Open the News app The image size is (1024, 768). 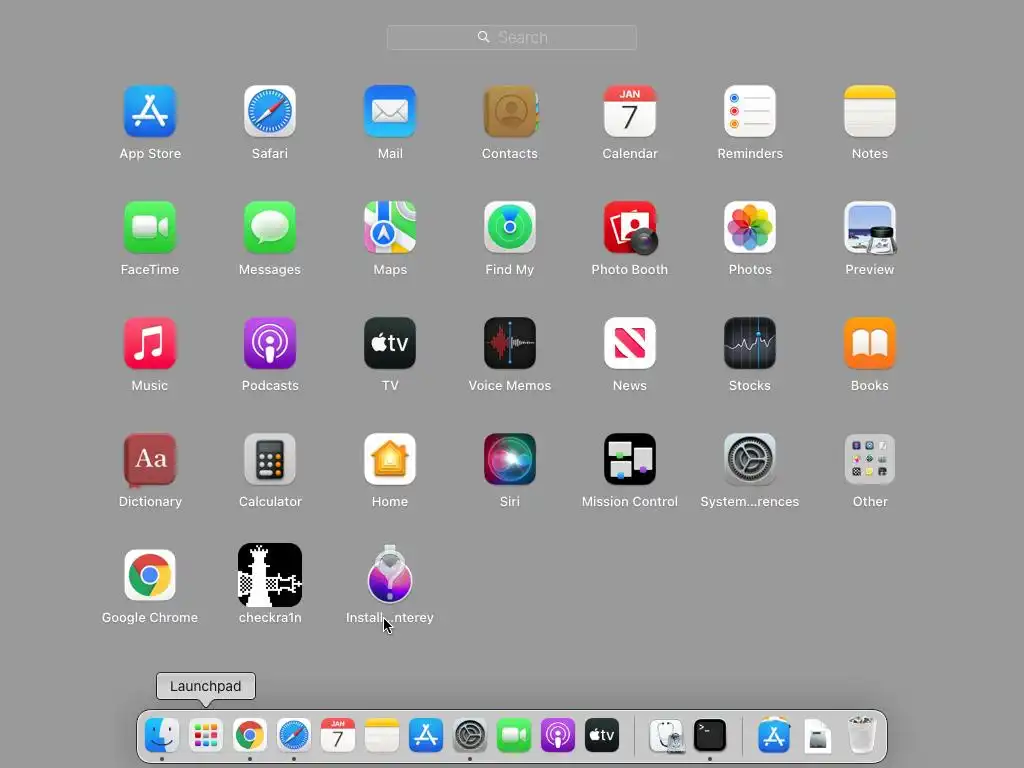[630, 343]
